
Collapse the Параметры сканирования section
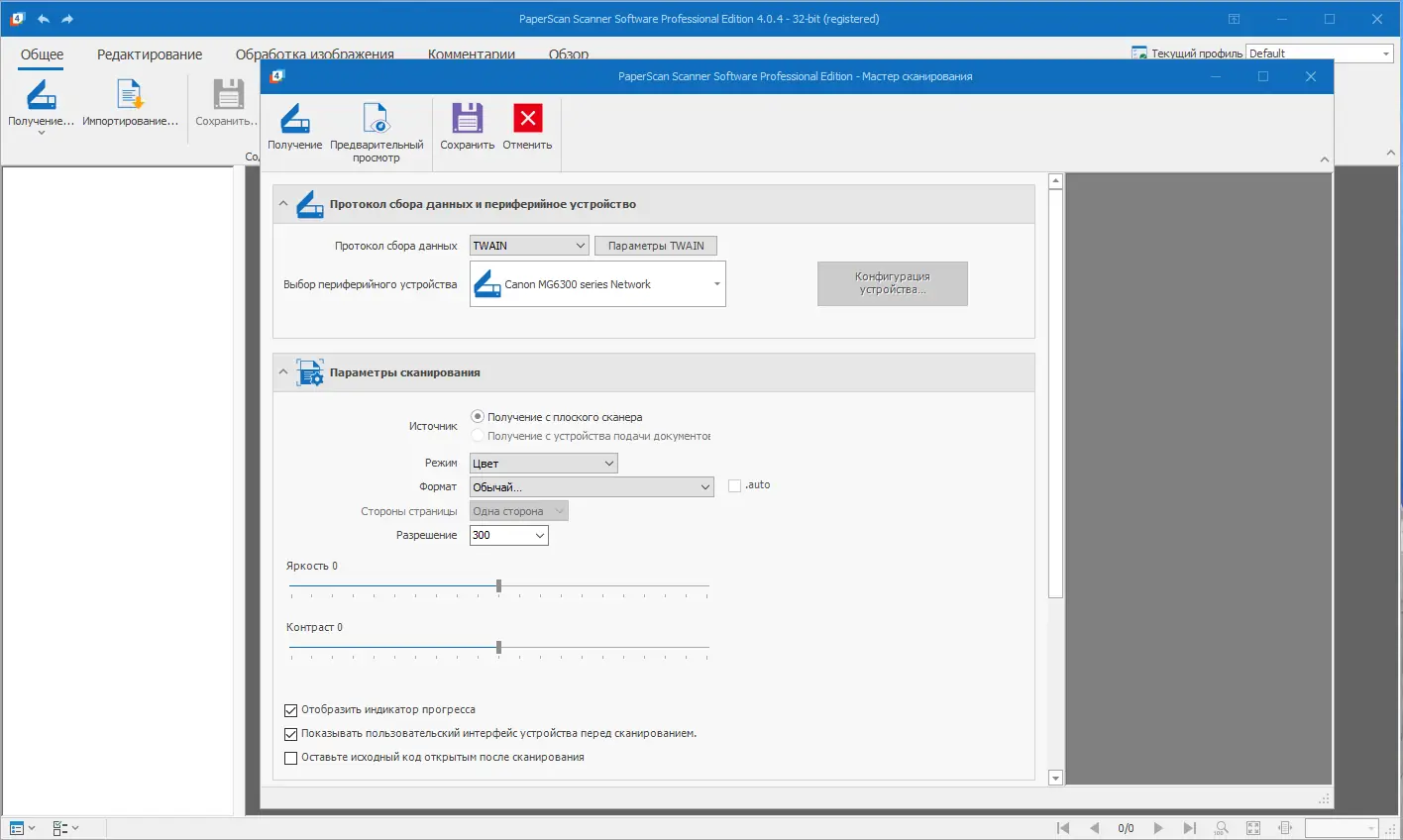(x=283, y=372)
